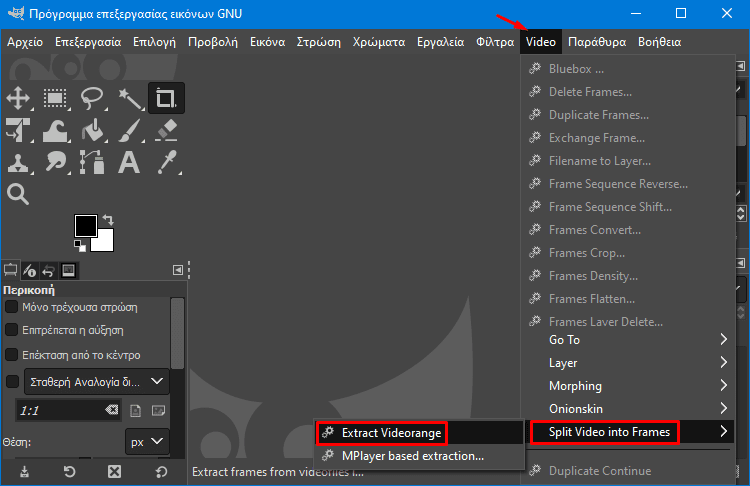This screenshot has height=486, width=750.
Task: Click the black foreground color swatch
Action: pyautogui.click(x=86, y=225)
